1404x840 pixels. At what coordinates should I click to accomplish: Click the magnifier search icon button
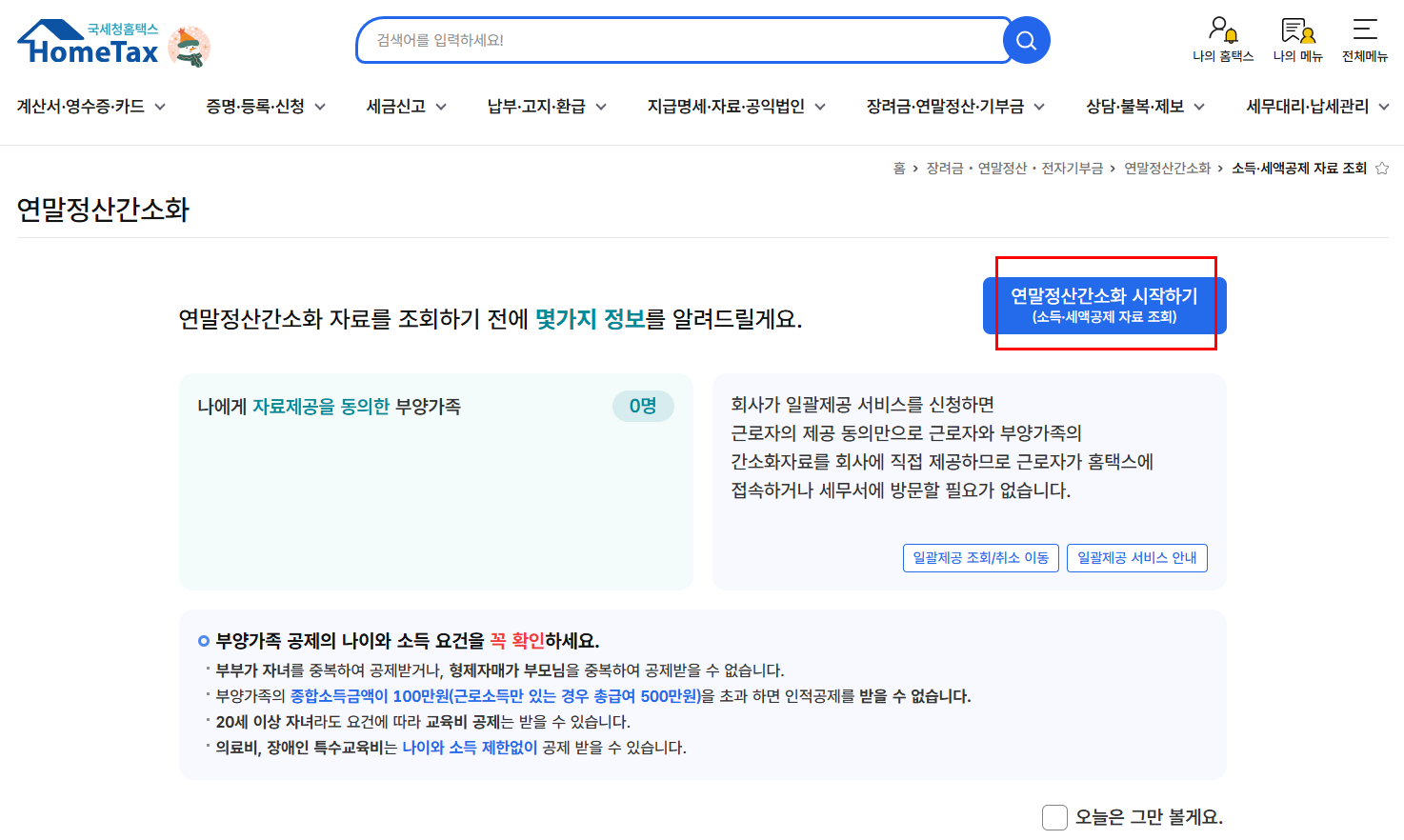click(x=1026, y=41)
